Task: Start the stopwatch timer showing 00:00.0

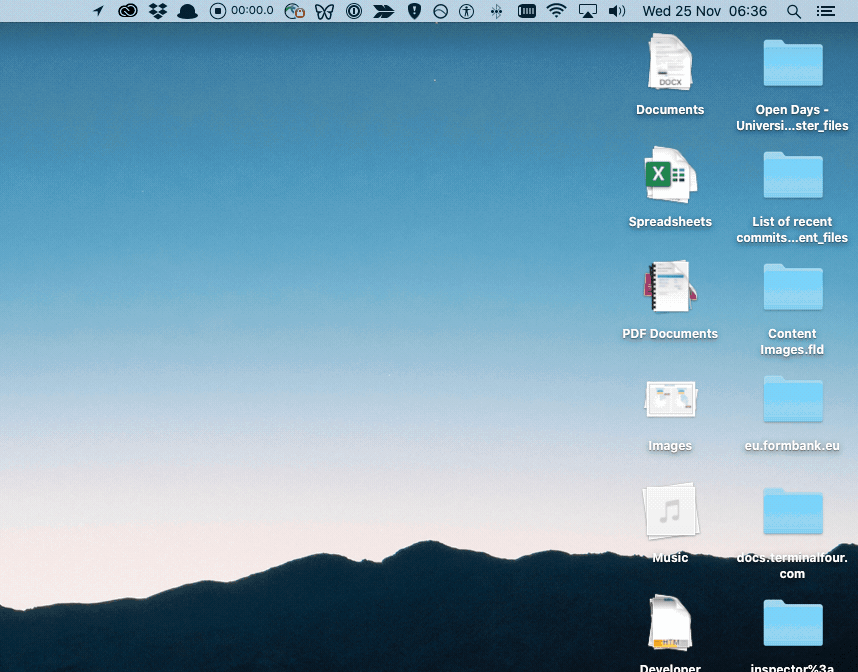Action: click(217, 11)
